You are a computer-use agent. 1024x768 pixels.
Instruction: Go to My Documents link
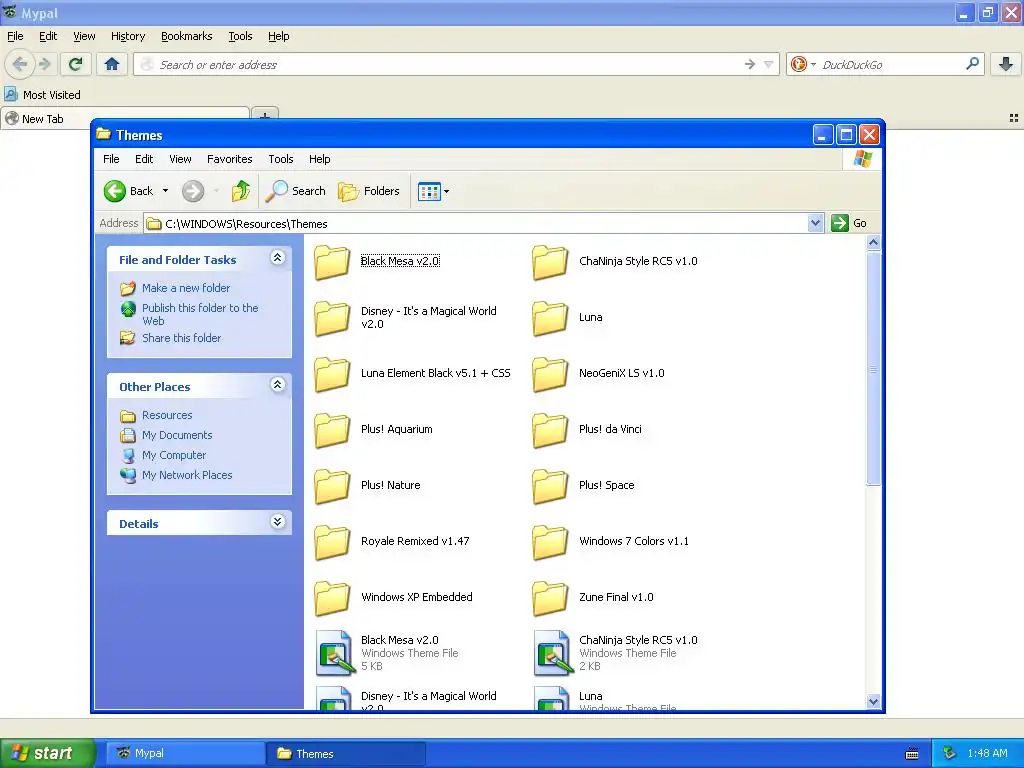pos(177,435)
